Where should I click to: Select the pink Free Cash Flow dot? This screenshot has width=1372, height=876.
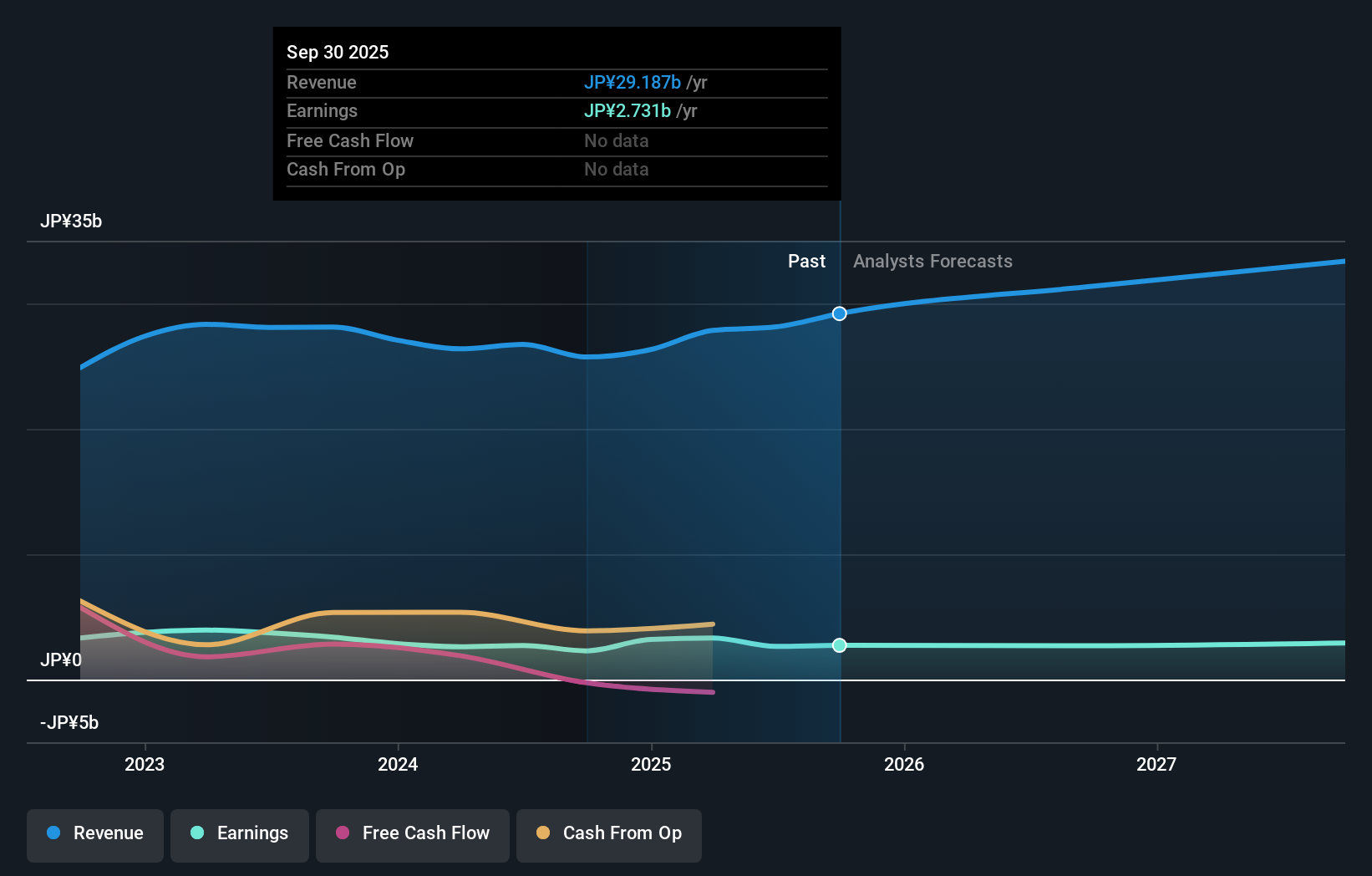[341, 833]
